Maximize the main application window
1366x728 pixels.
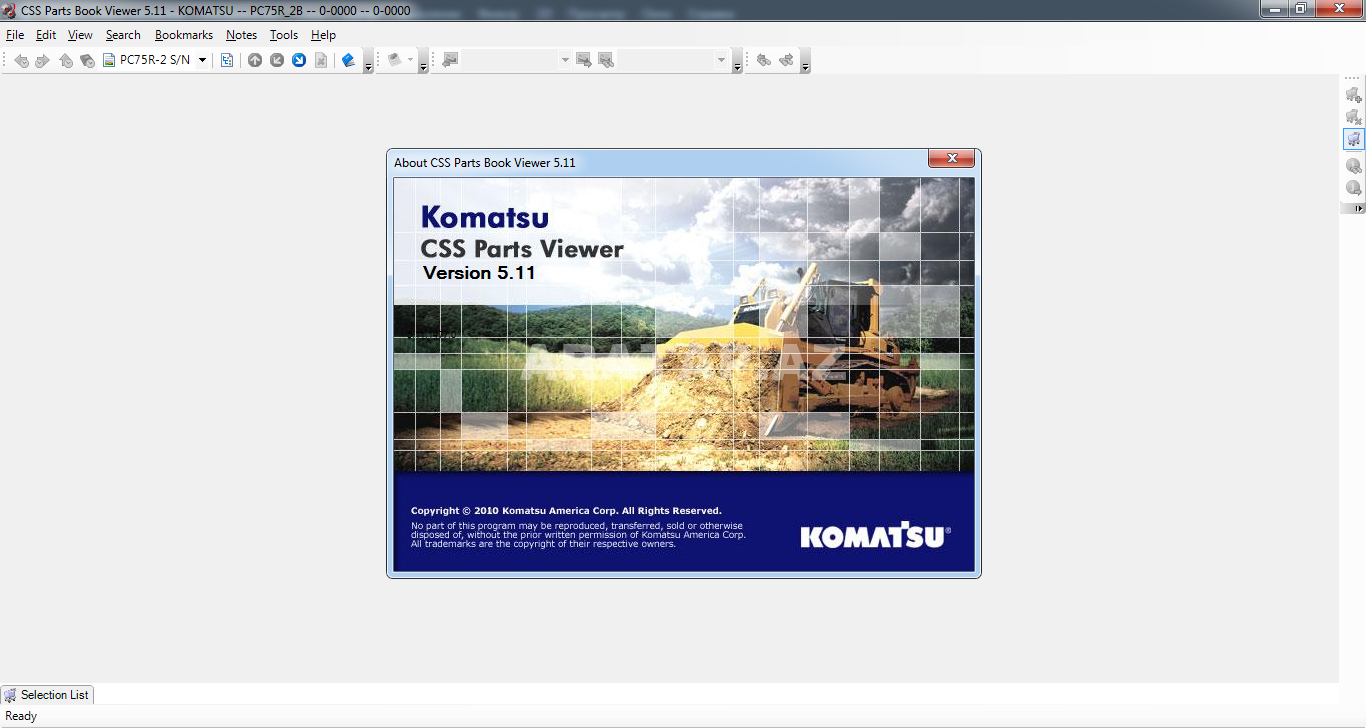tap(1300, 9)
